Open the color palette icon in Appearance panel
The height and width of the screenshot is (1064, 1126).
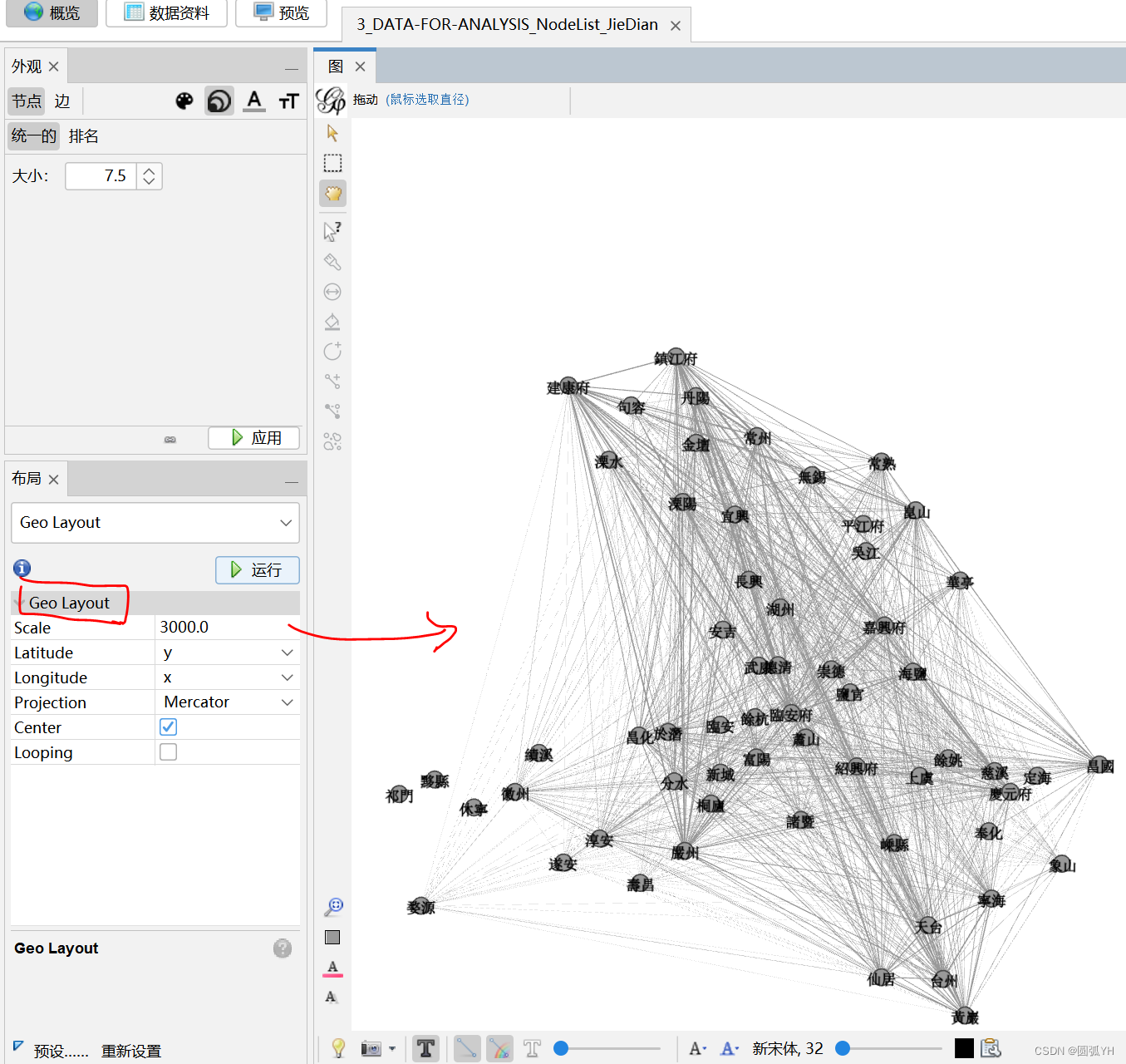point(184,101)
